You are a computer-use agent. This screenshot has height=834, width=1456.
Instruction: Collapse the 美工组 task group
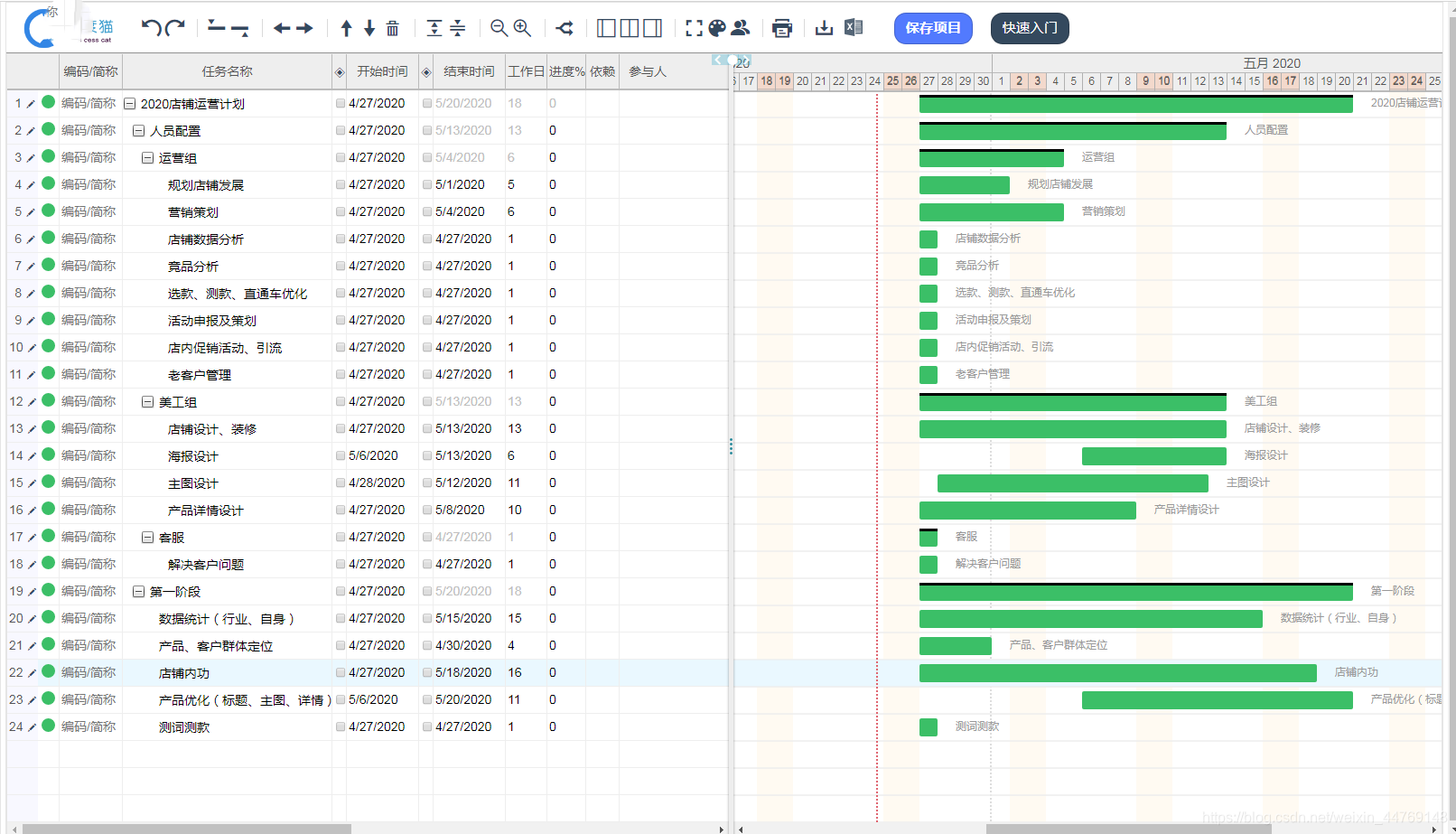(147, 402)
